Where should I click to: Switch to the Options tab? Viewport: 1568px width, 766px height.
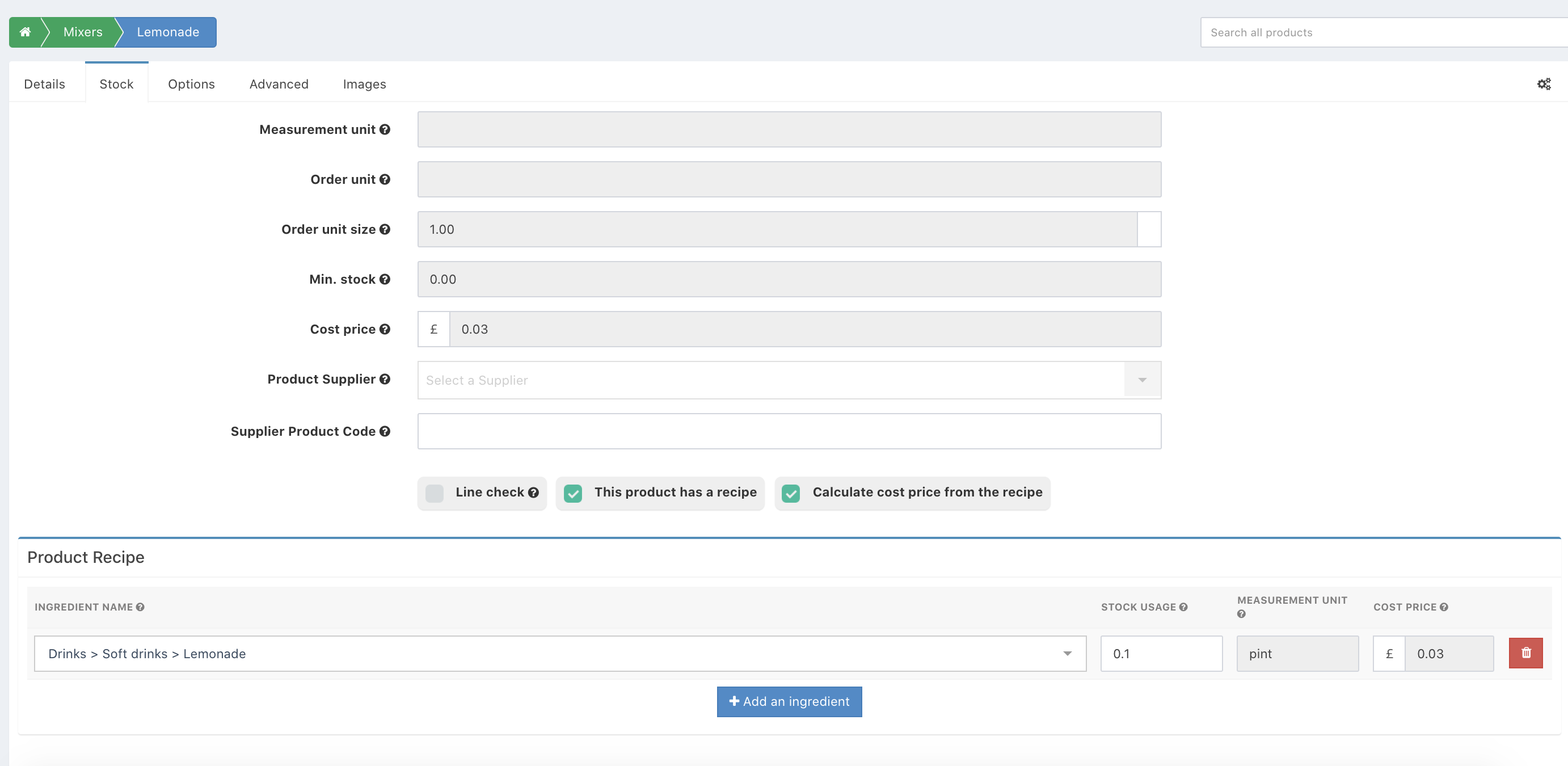pos(191,84)
